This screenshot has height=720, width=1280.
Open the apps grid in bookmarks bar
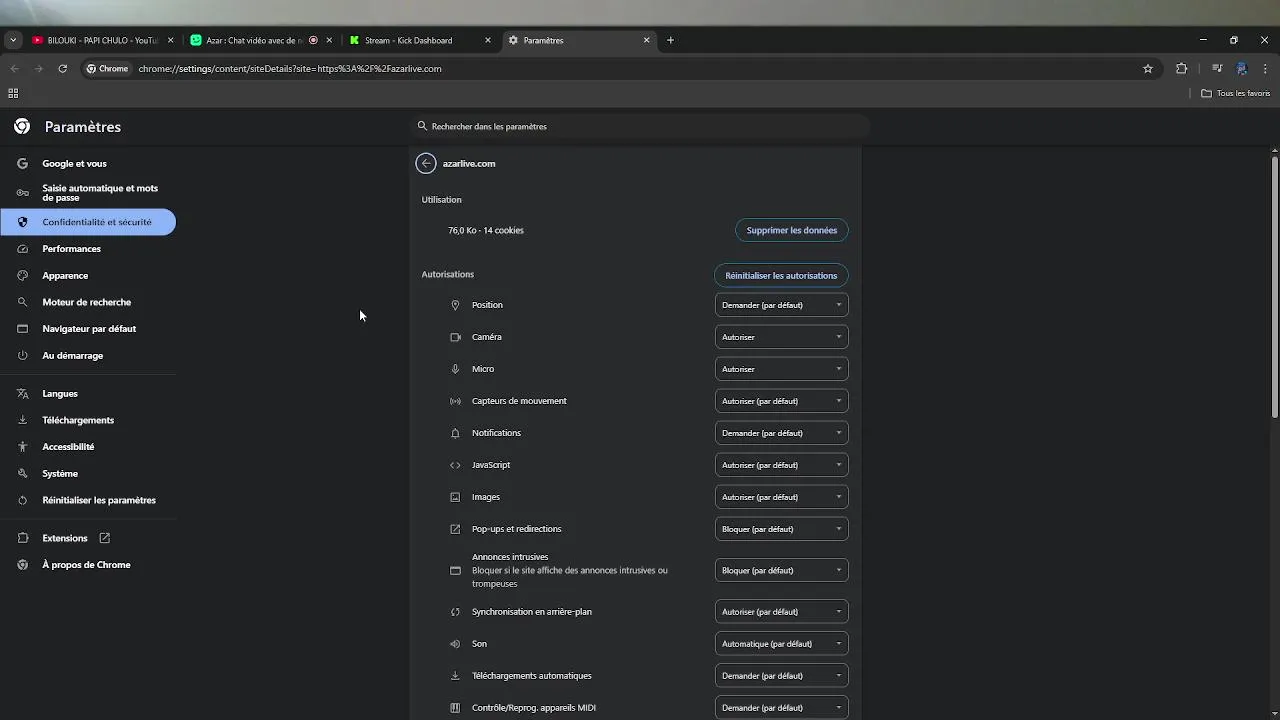13,93
